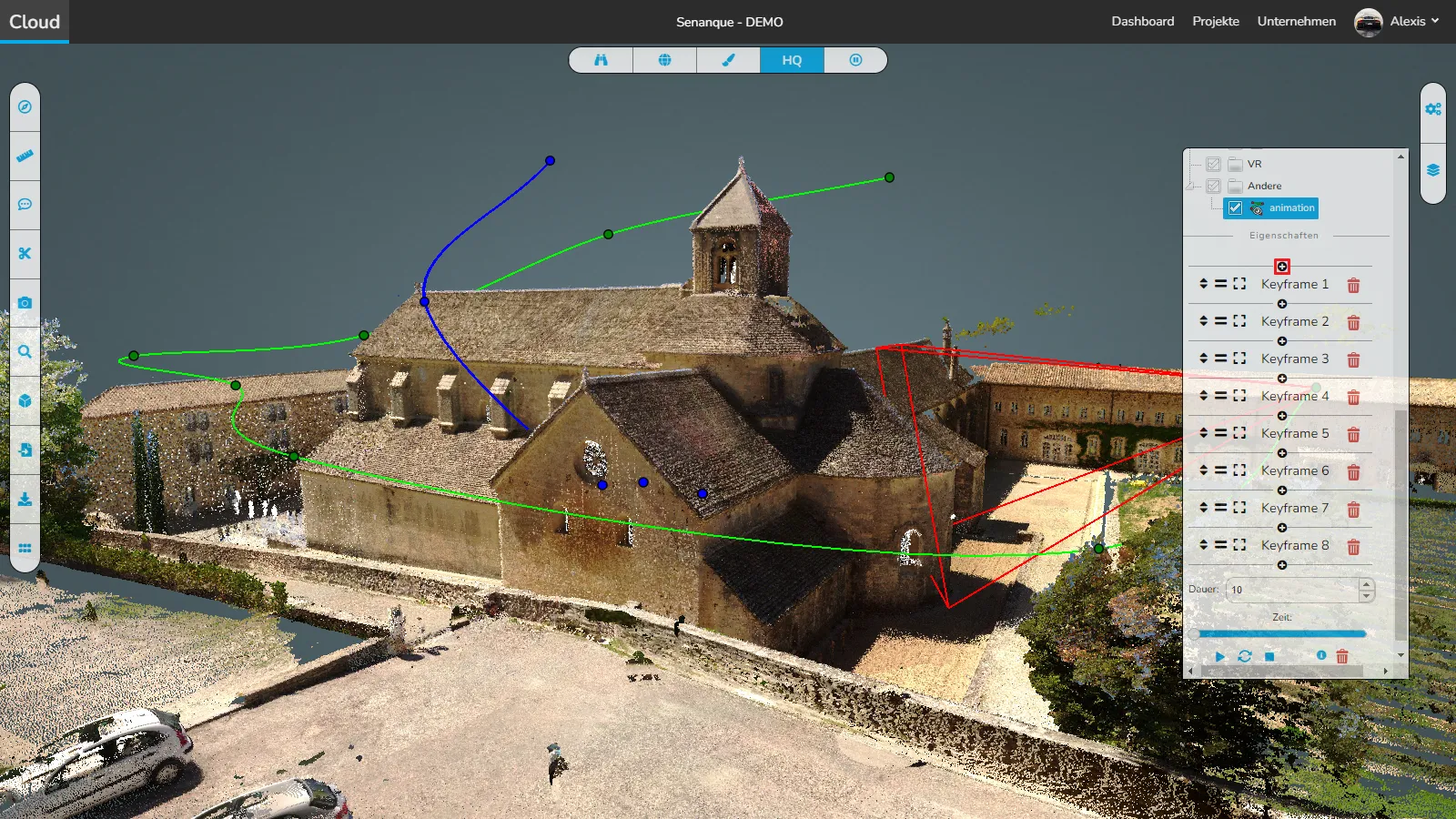Go to the Projekte page
Image resolution: width=1456 pixels, height=819 pixels.
(1215, 22)
